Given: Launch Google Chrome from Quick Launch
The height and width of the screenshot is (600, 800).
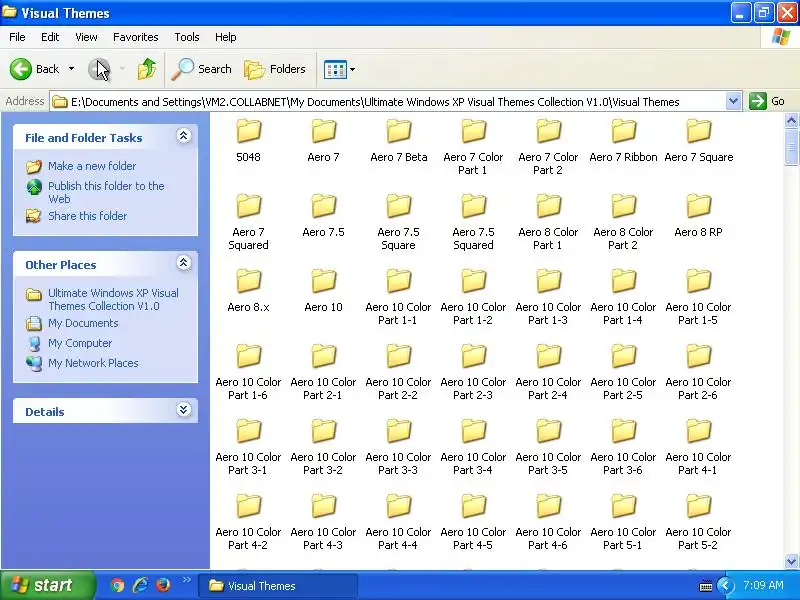Looking at the screenshot, I should [117, 585].
